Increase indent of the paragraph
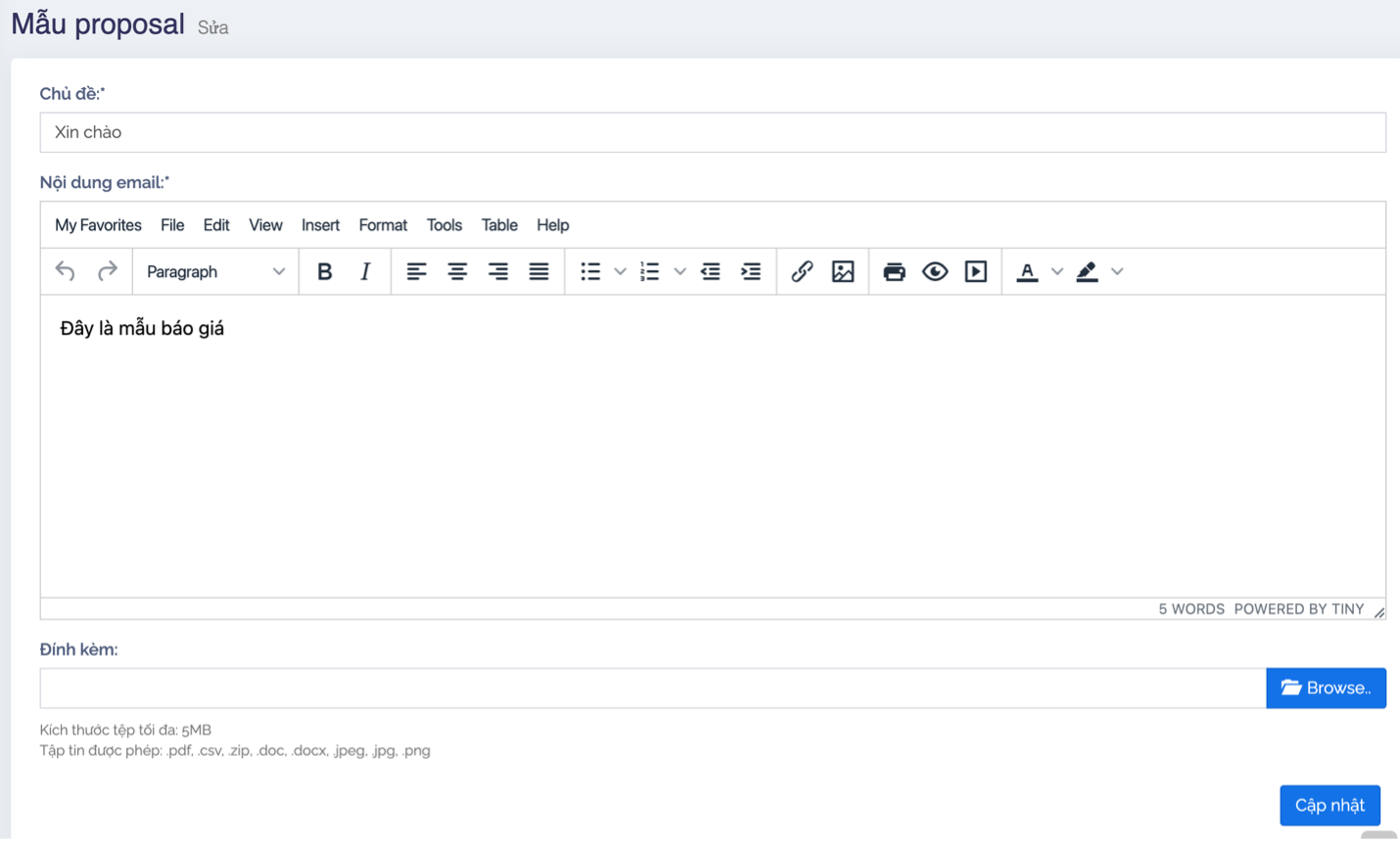 coord(751,271)
